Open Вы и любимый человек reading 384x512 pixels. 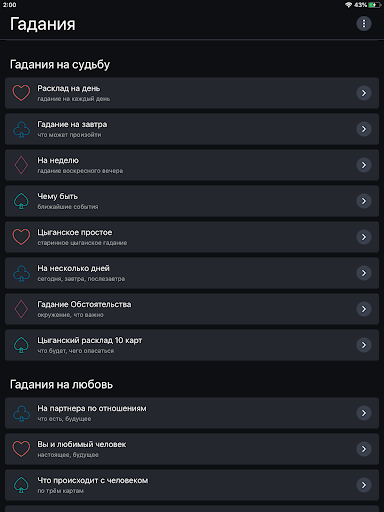pyautogui.click(x=192, y=449)
